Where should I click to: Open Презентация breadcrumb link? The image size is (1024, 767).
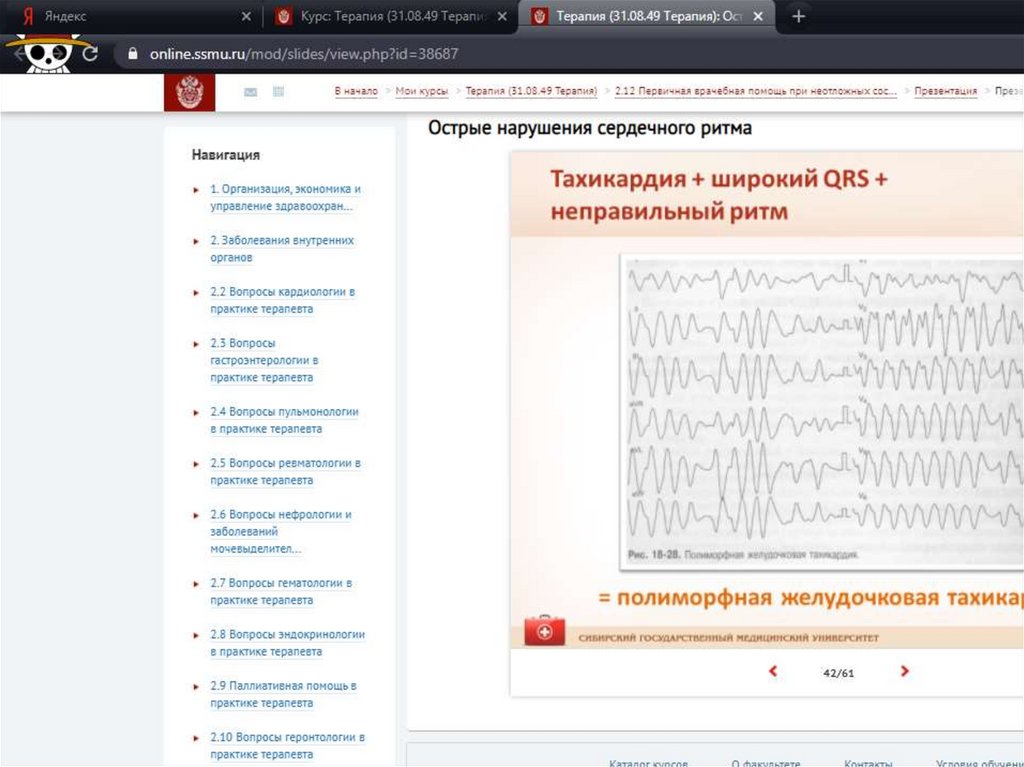point(946,91)
